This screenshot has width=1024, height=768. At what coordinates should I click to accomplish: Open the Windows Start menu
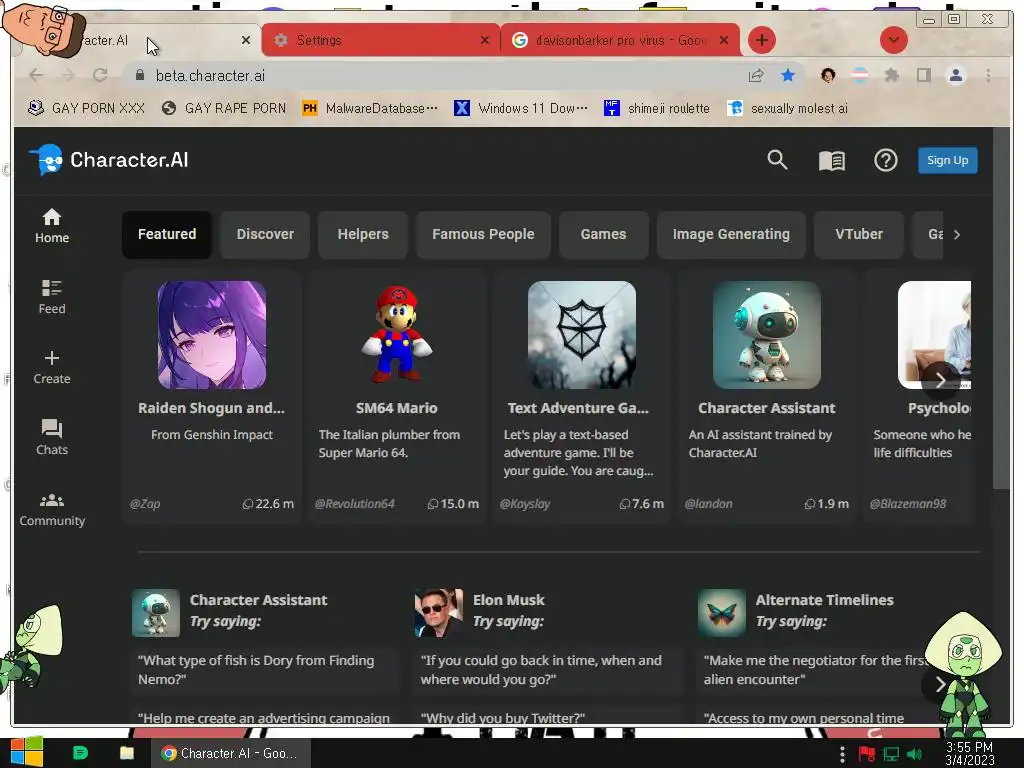pyautogui.click(x=26, y=752)
